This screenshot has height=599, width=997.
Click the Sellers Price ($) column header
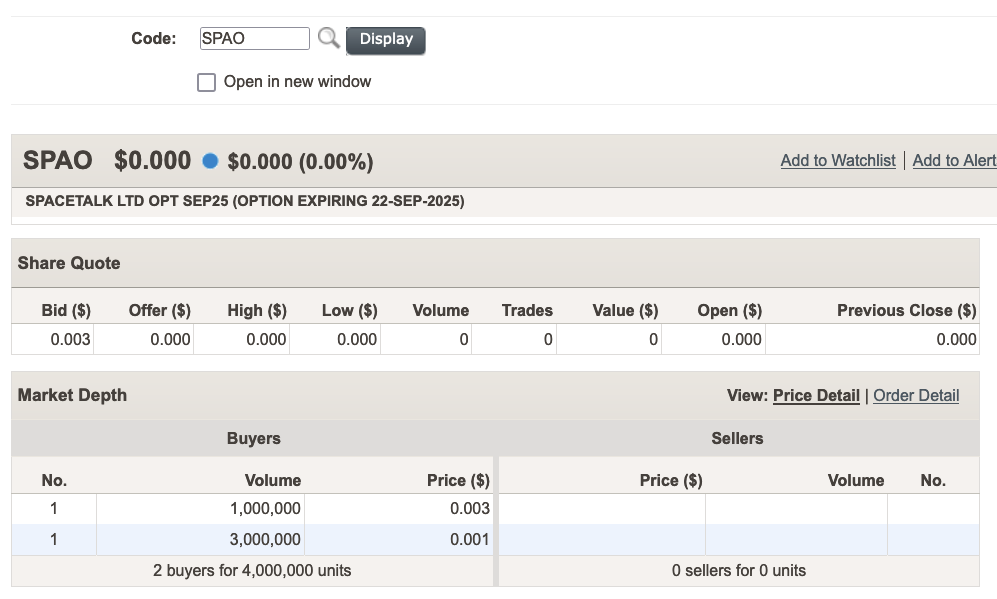point(671,480)
